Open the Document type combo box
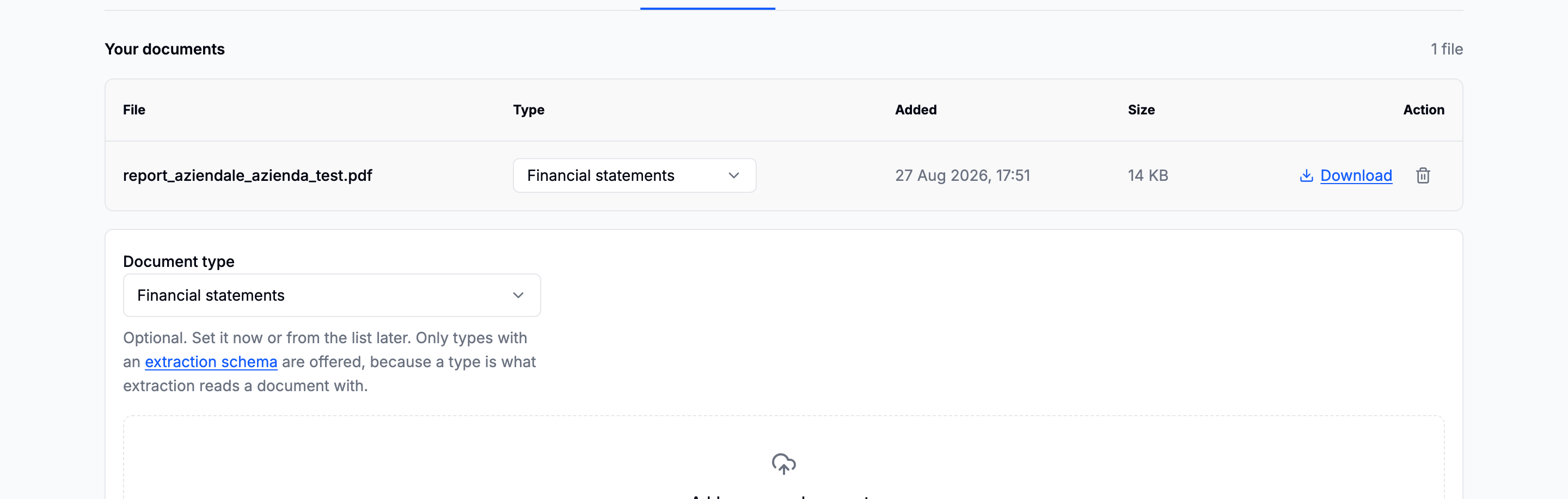 point(332,295)
